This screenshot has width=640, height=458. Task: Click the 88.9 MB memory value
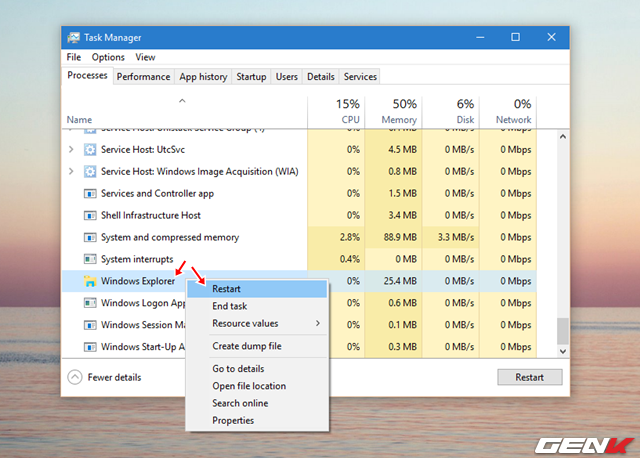click(400, 237)
